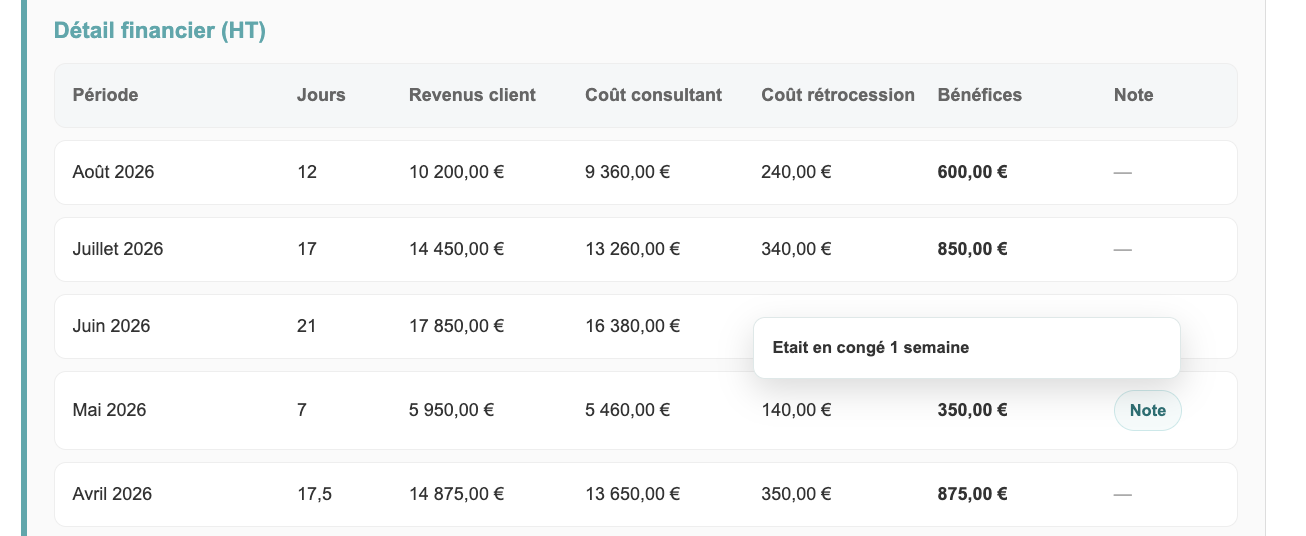The image size is (1306, 536).
Task: Click the 5 950,00 € client revenue
Action: point(451,410)
